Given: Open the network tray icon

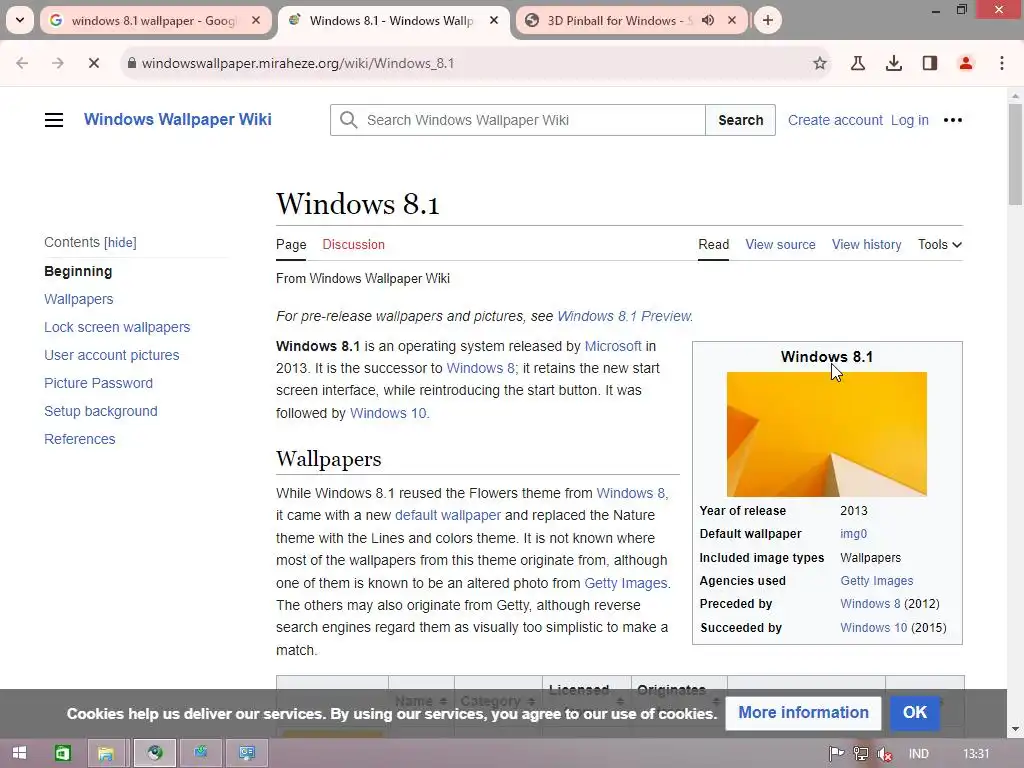Looking at the screenshot, I should pos(861,754).
